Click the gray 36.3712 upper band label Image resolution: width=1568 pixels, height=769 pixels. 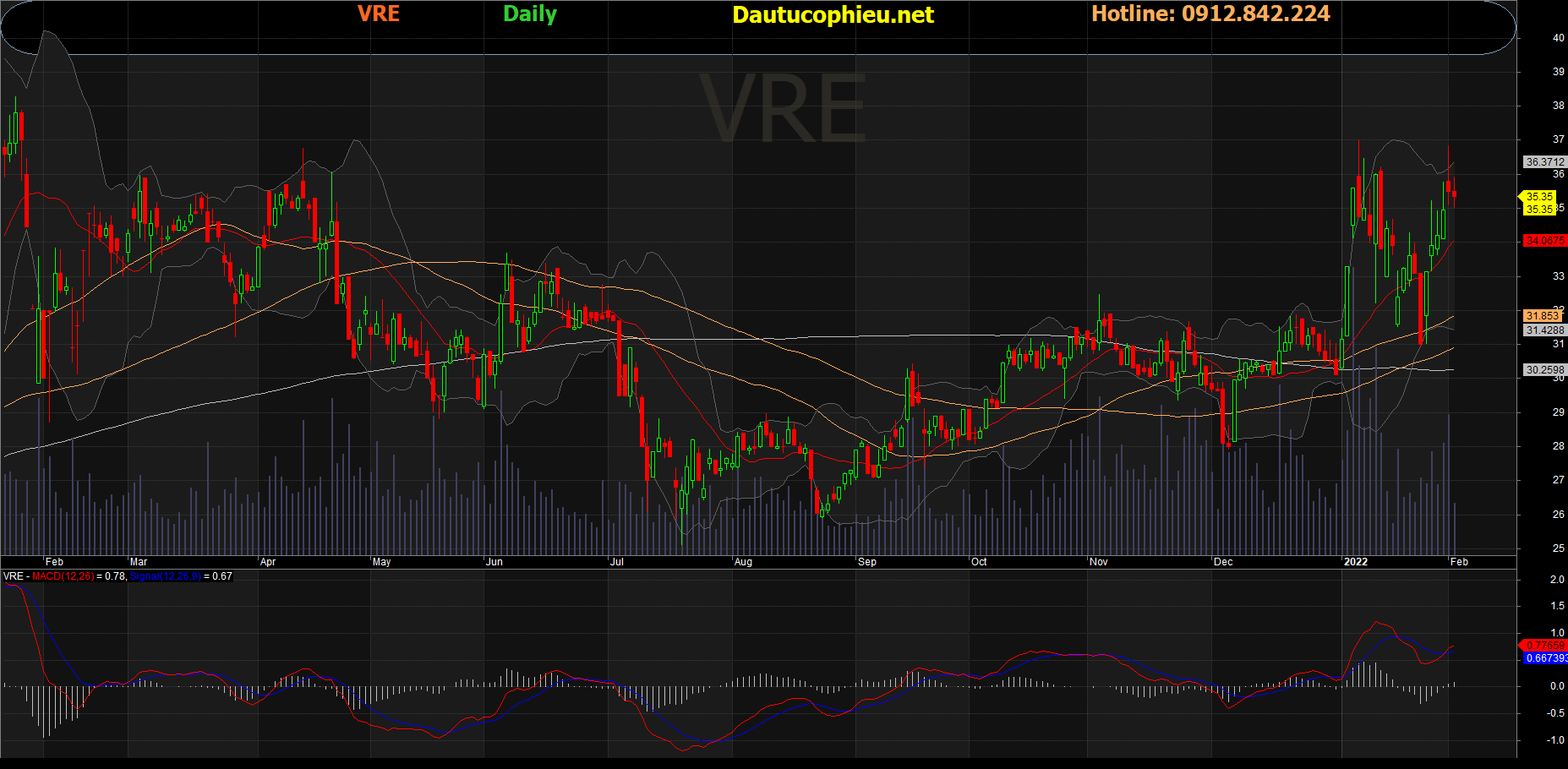1545,162
